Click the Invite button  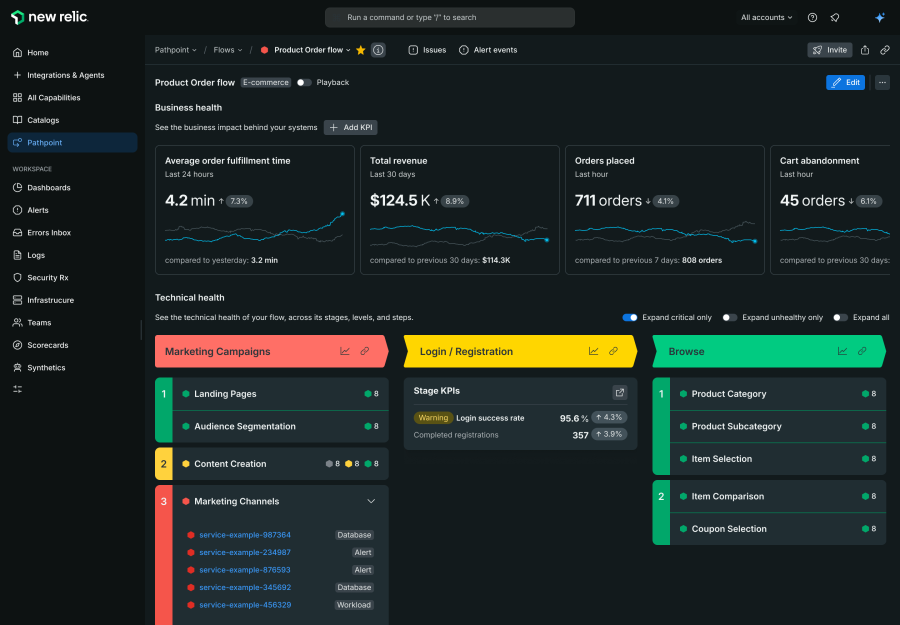[x=830, y=50]
